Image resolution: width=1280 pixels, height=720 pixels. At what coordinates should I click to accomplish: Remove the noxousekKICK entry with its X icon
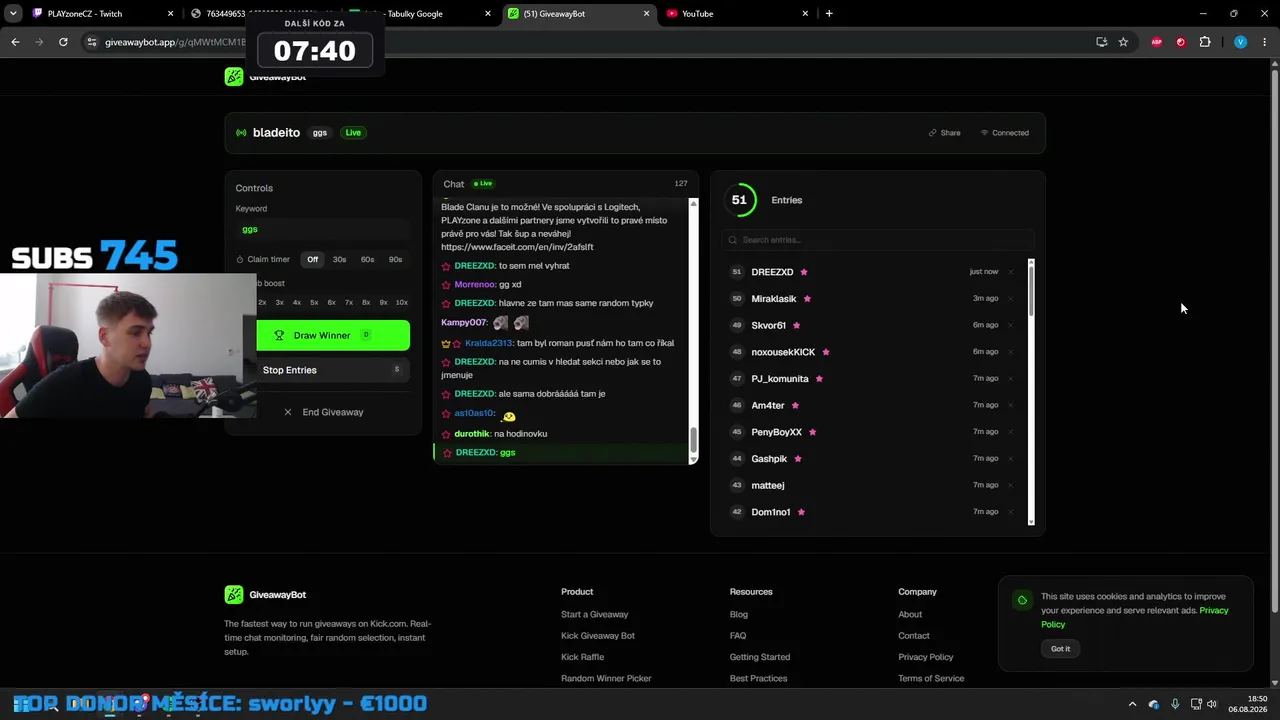(x=1010, y=352)
